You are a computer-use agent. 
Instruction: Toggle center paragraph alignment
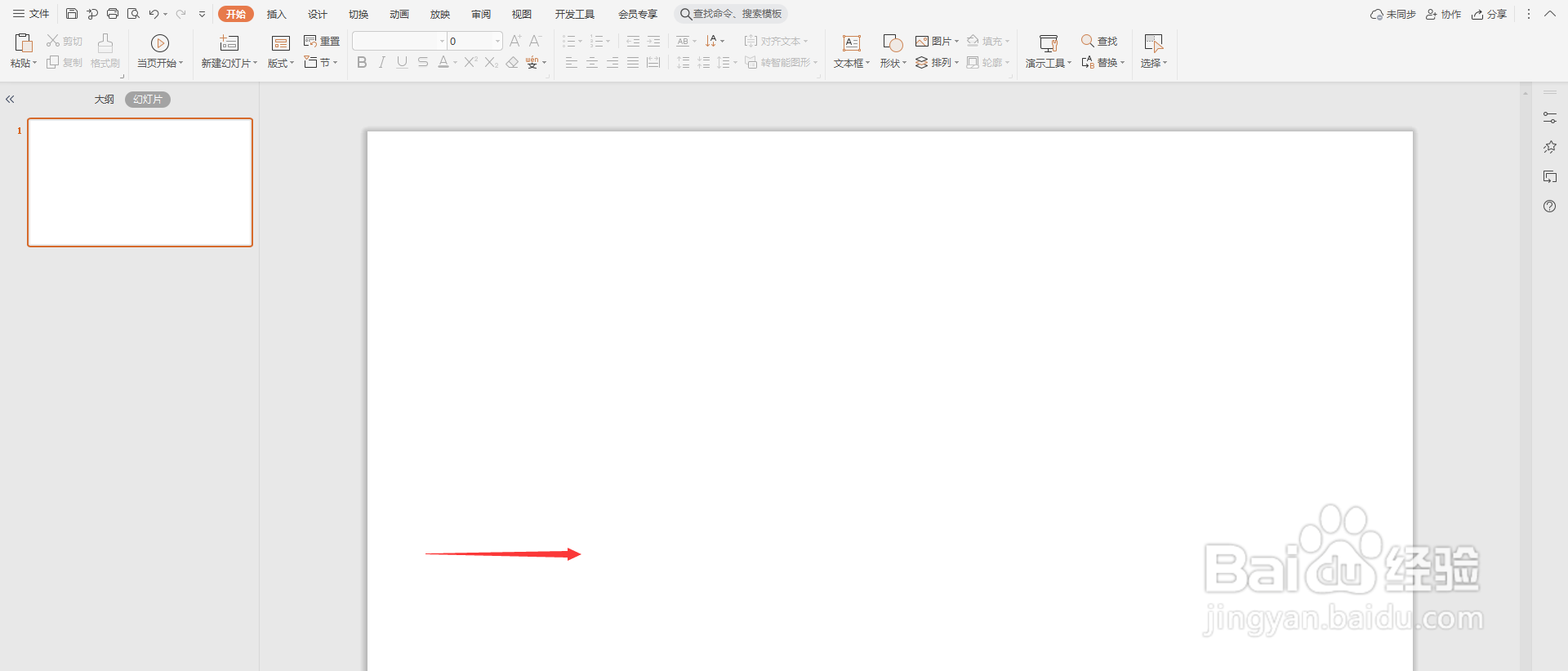[x=592, y=62]
